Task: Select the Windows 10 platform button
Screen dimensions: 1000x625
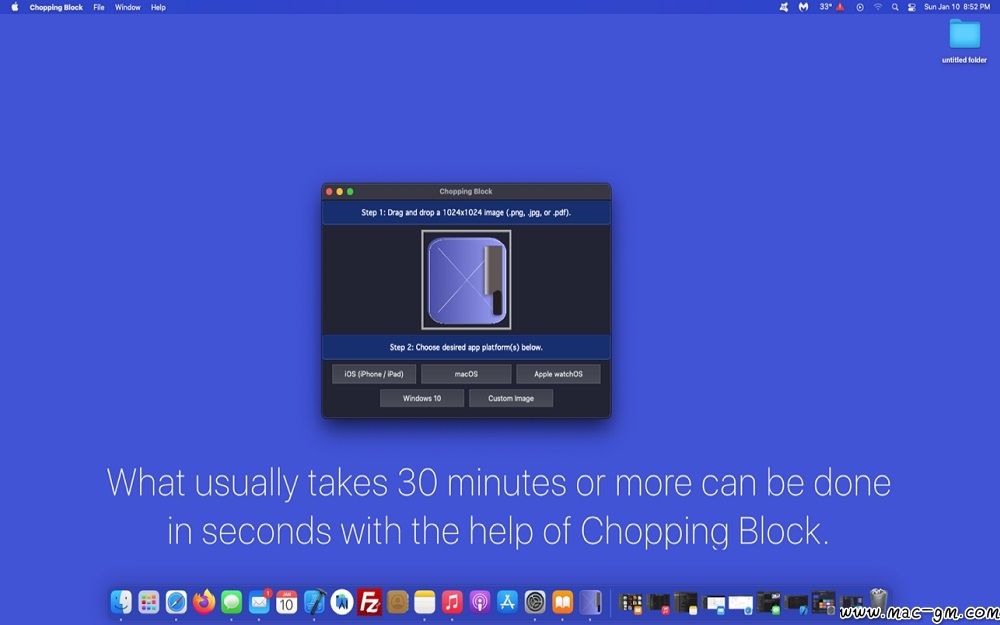Action: 422,399
